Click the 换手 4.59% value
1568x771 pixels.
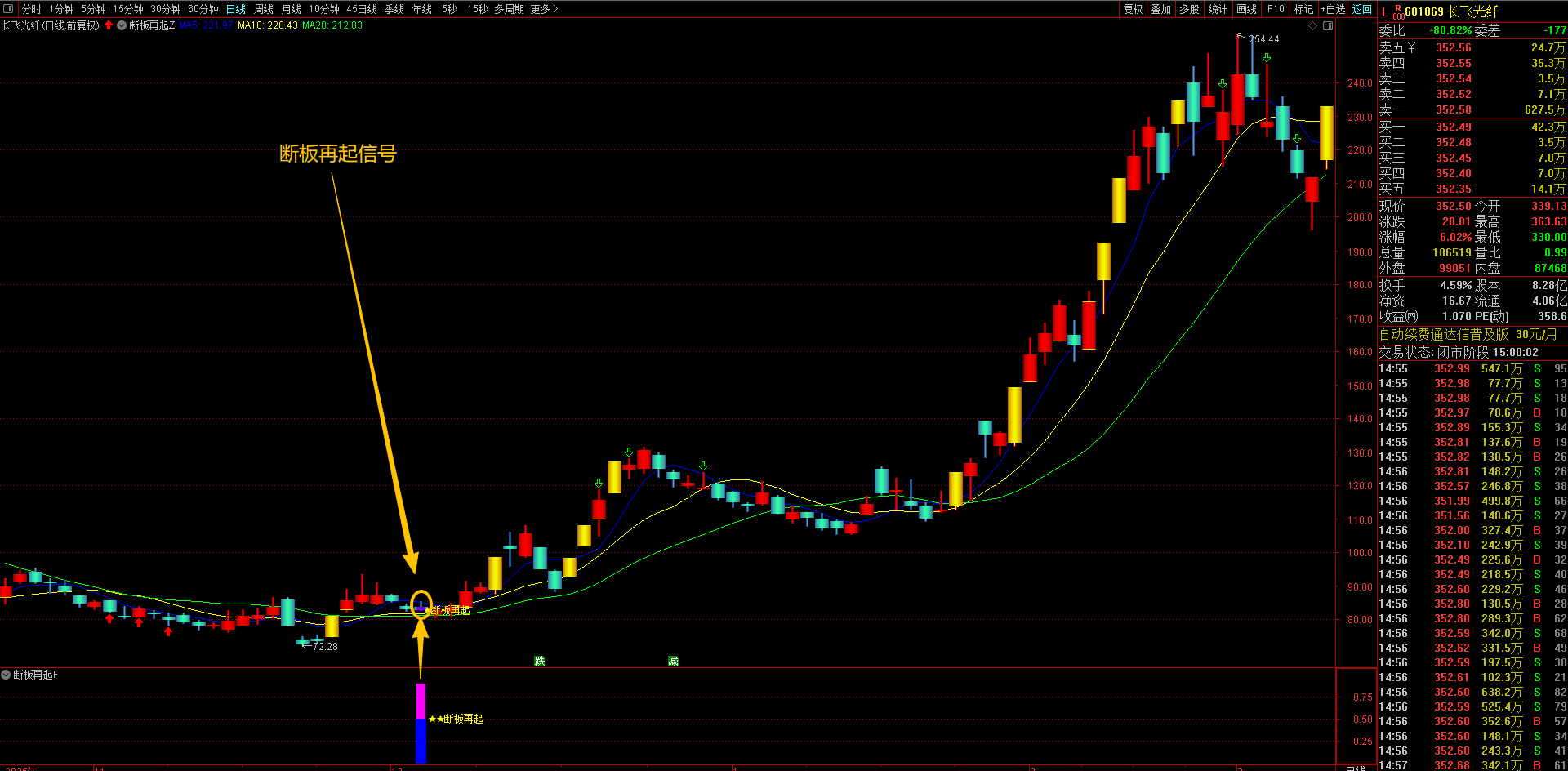pyautogui.click(x=1456, y=285)
